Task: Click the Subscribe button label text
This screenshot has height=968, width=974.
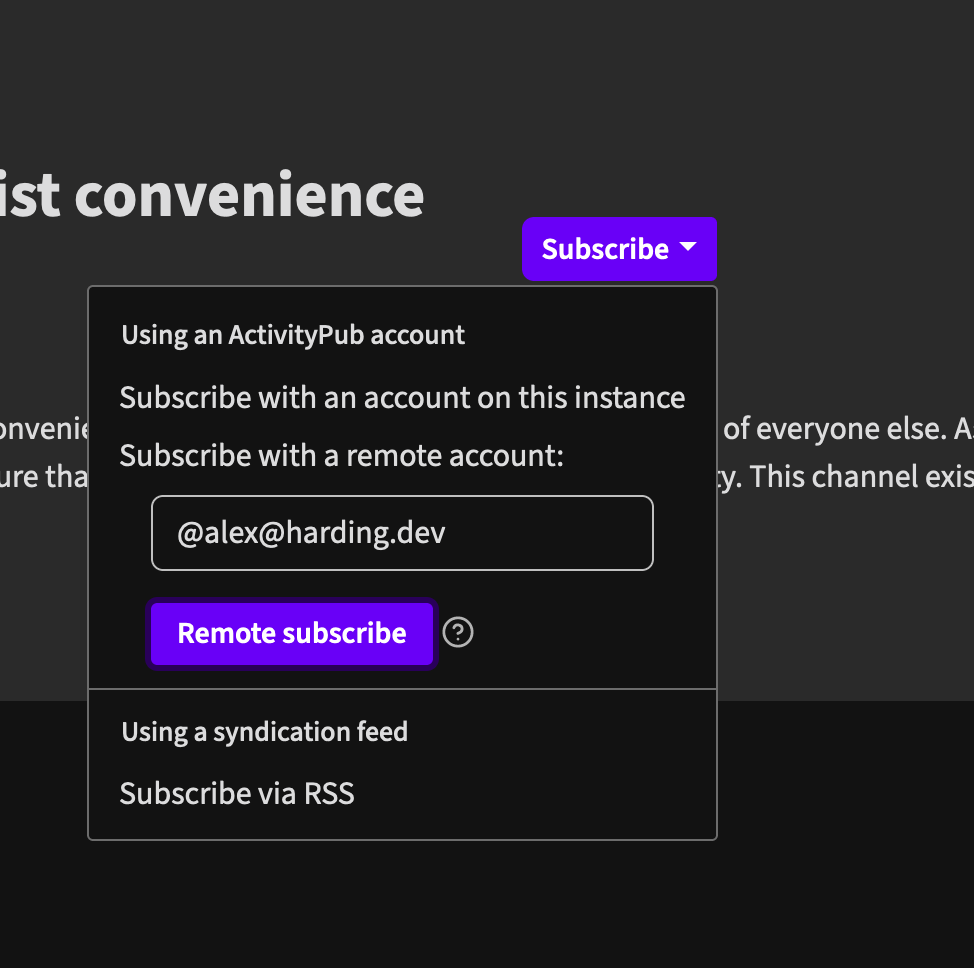Action: point(603,249)
